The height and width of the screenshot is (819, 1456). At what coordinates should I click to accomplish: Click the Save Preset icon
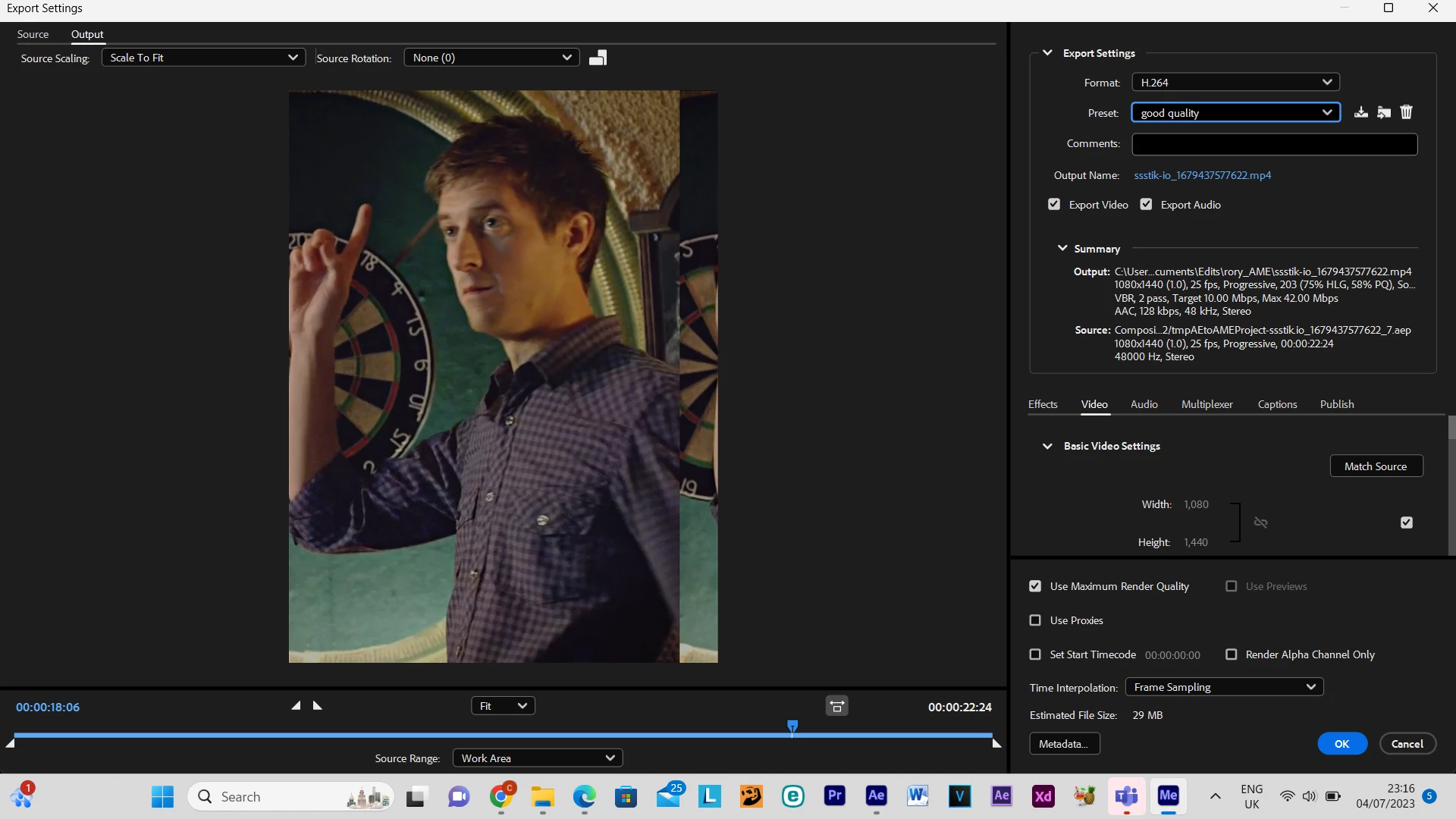(1361, 112)
